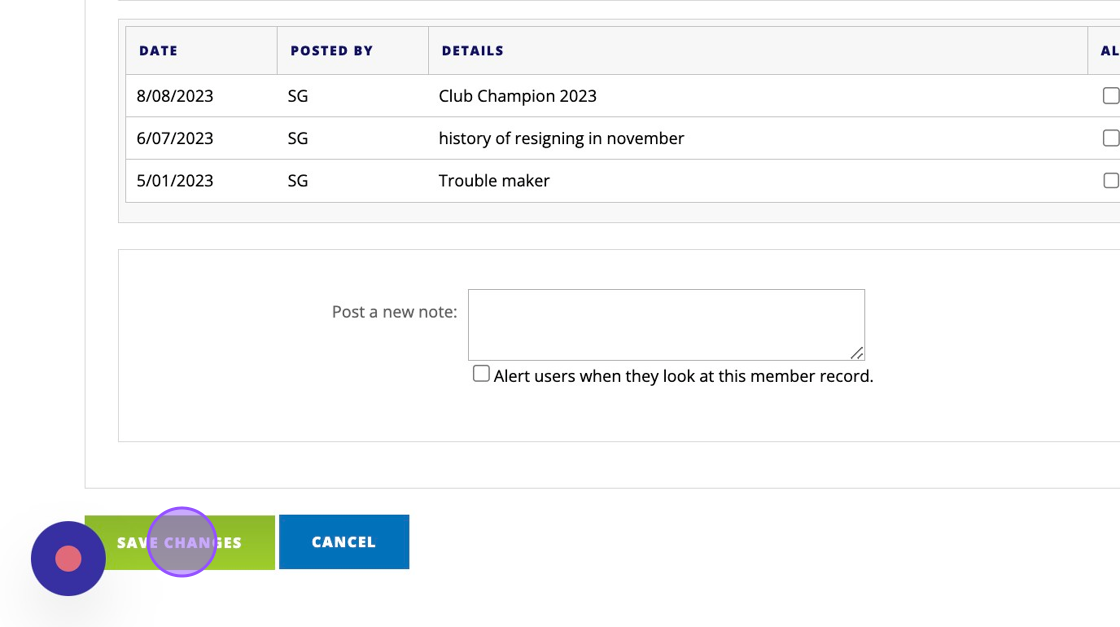The image size is (1120, 627).
Task: Click the 5/01/2023 date cell
Action: [x=175, y=181]
